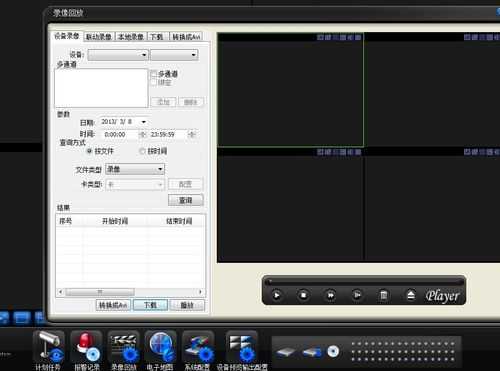Click the 查询 query button
500x371 pixels.
[186, 200]
